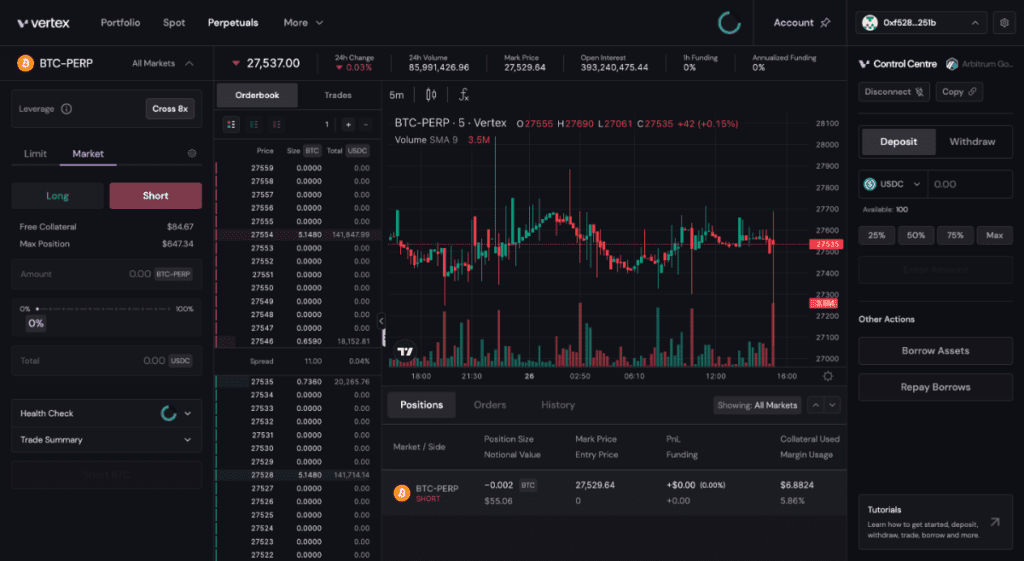Collapse positions panel down chevron

click(833, 405)
